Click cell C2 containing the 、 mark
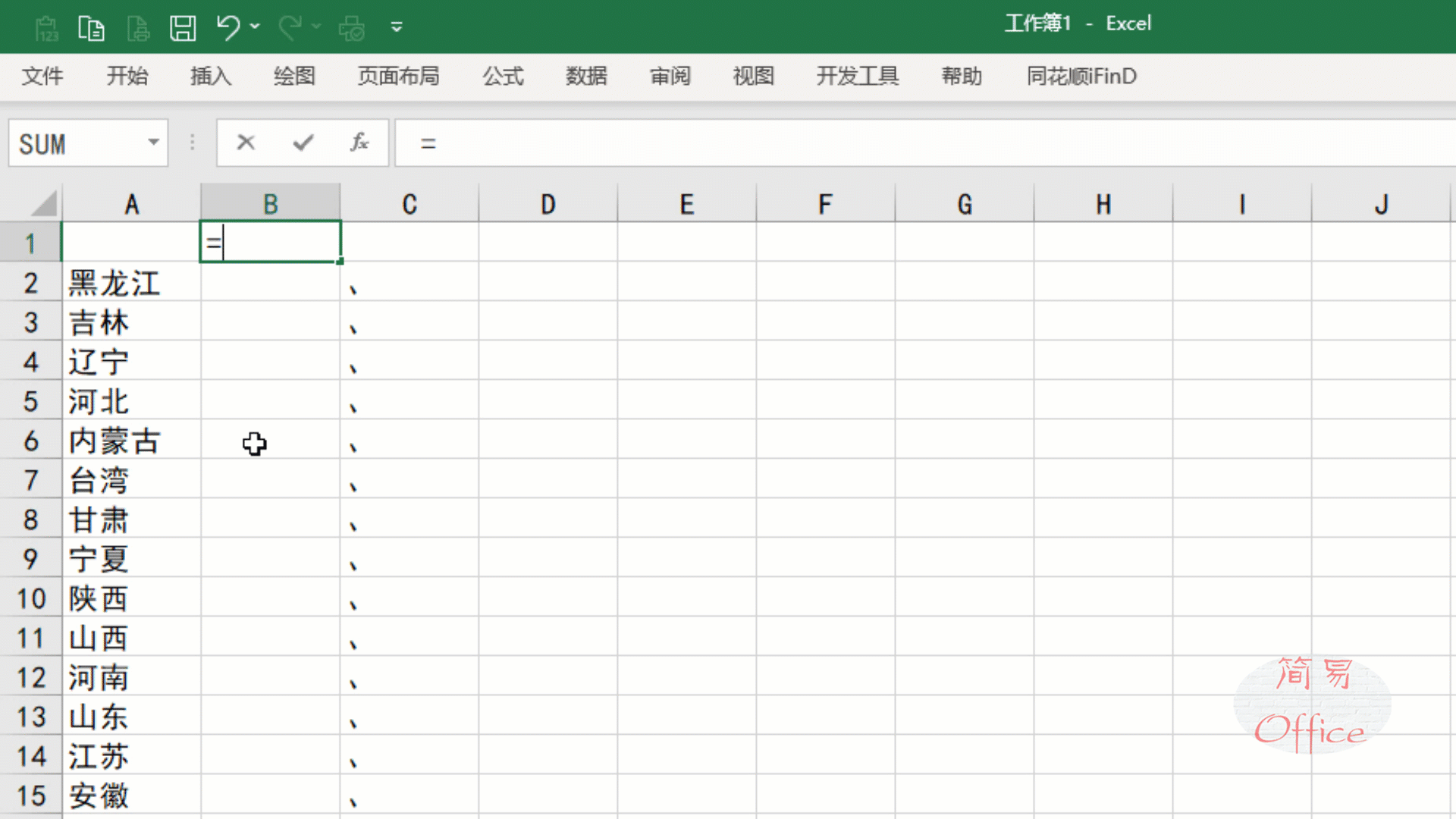 click(x=409, y=282)
